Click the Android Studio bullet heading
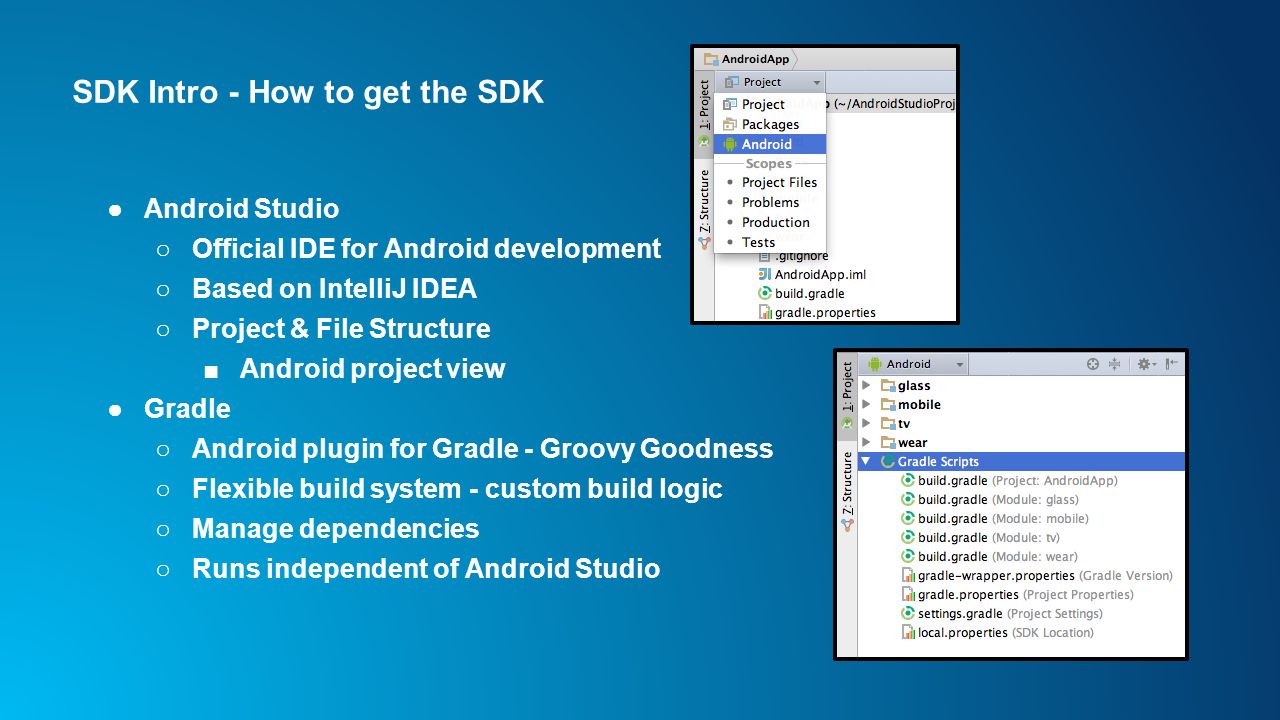Viewport: 1280px width, 720px height. [x=241, y=208]
